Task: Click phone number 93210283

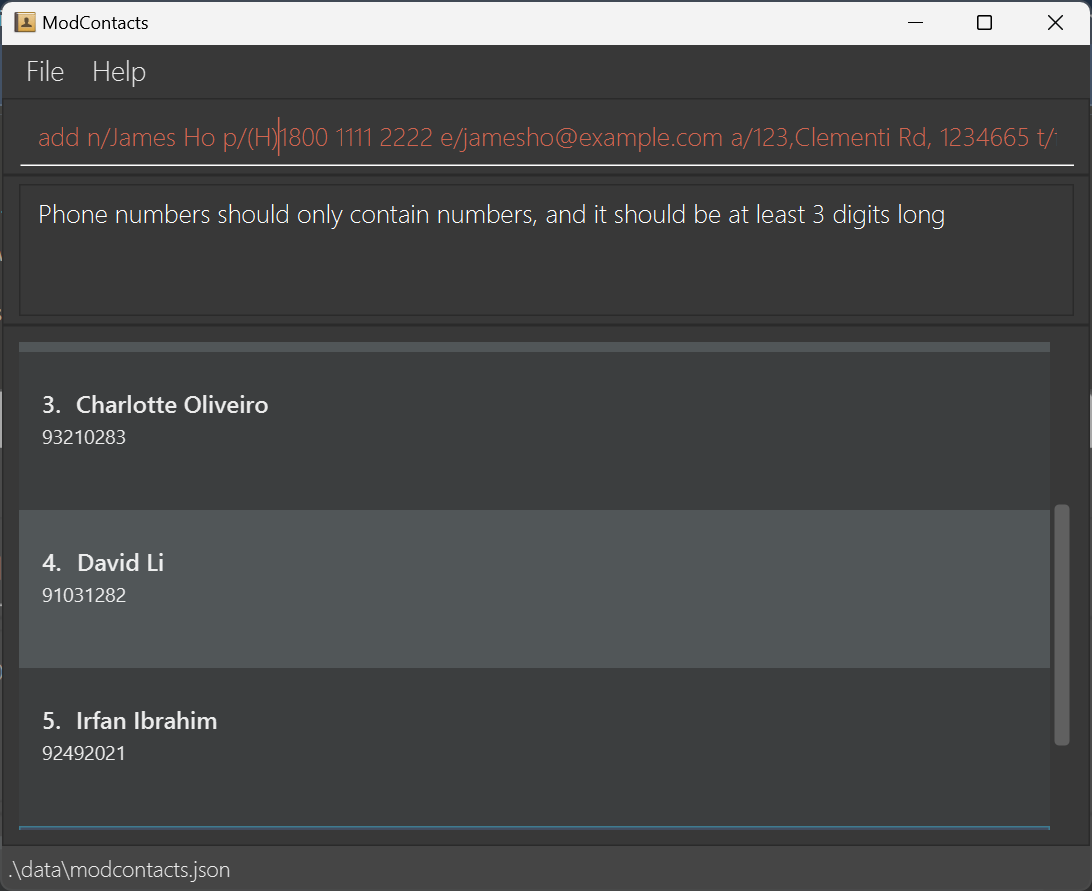Action: [x=84, y=437]
